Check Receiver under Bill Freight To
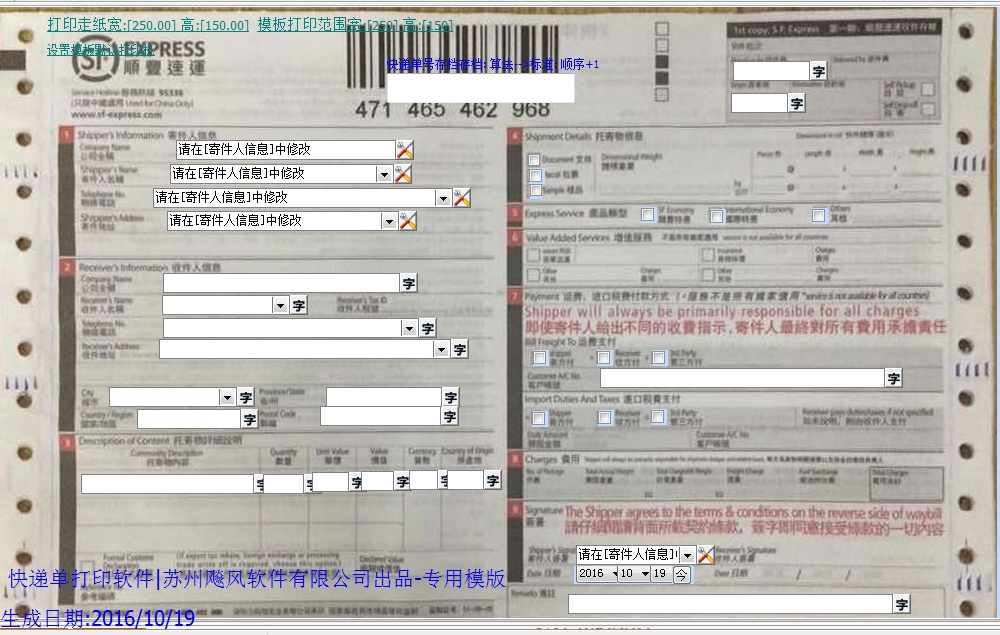 (603, 358)
